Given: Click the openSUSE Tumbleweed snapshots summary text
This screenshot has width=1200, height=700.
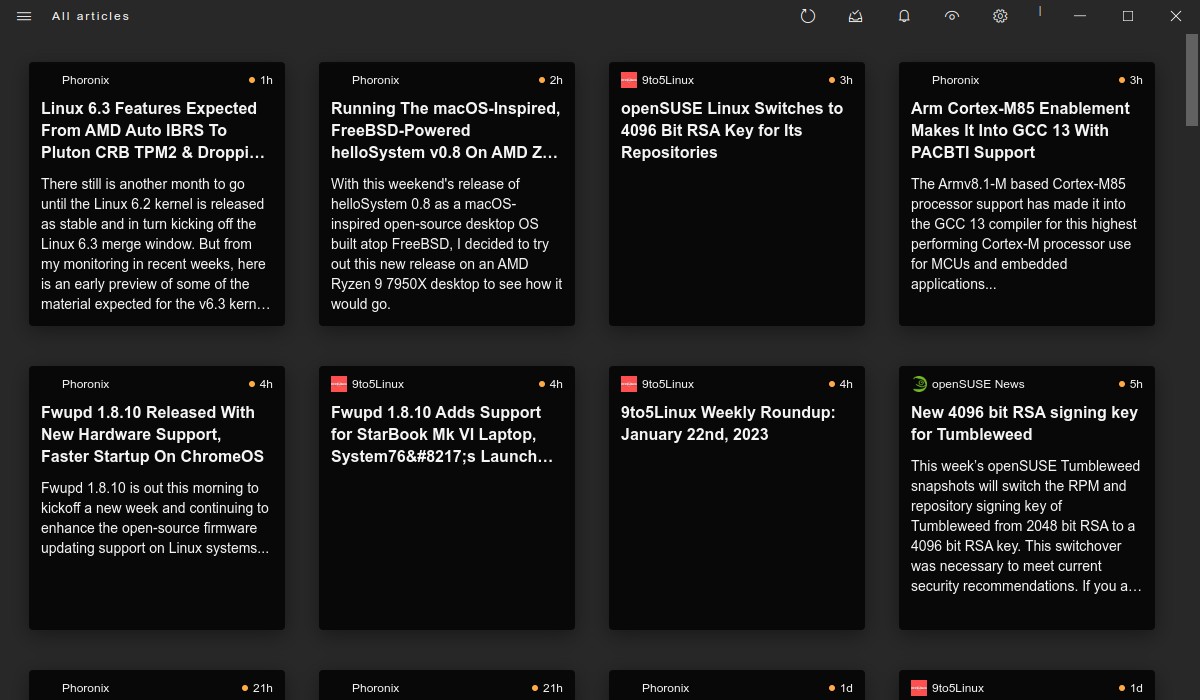Looking at the screenshot, I should (x=1026, y=526).
